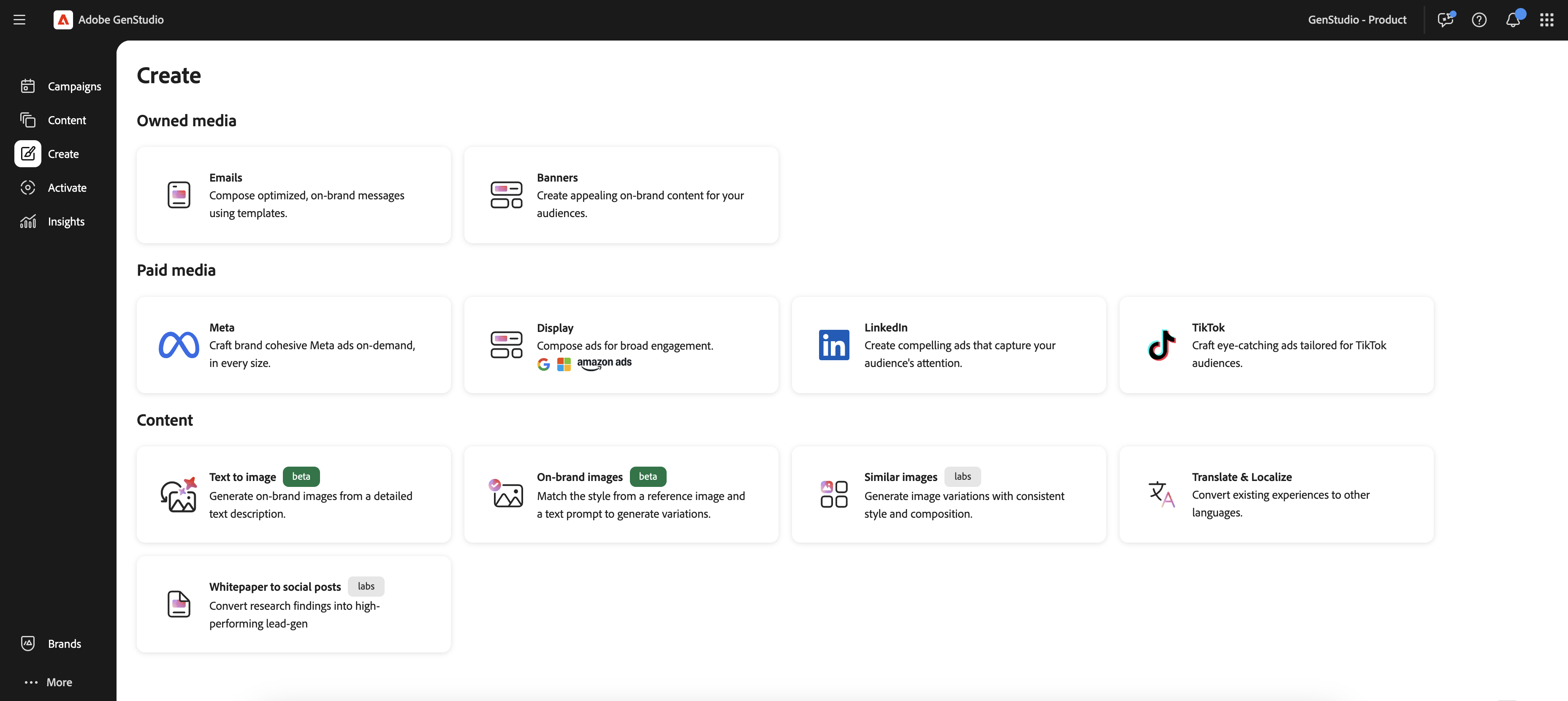This screenshot has width=1568, height=701.
Task: Click the Similar images grid icon
Action: (834, 494)
